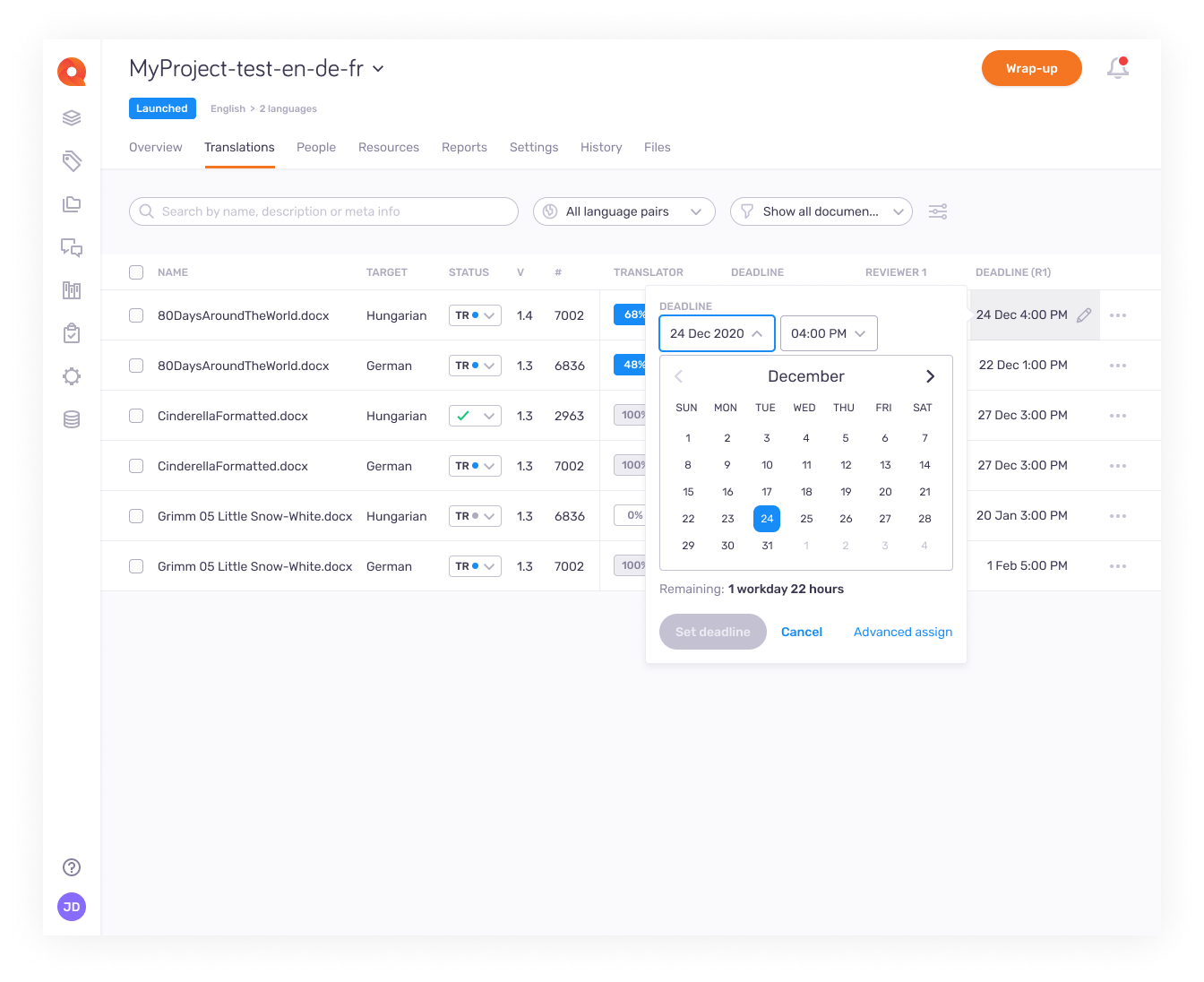Click the gear icon in left sidebar

(72, 376)
